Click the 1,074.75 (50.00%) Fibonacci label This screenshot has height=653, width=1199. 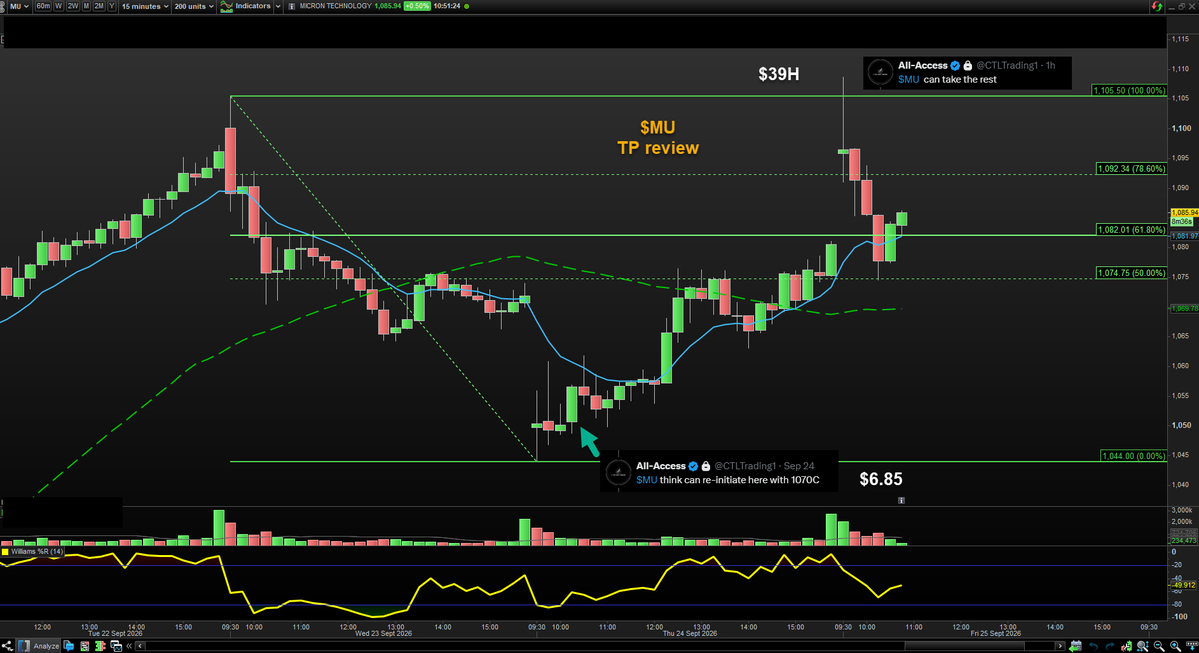(x=1131, y=273)
